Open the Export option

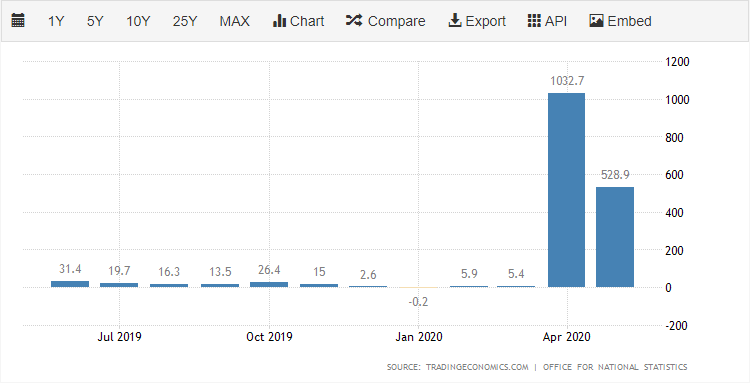(477, 21)
